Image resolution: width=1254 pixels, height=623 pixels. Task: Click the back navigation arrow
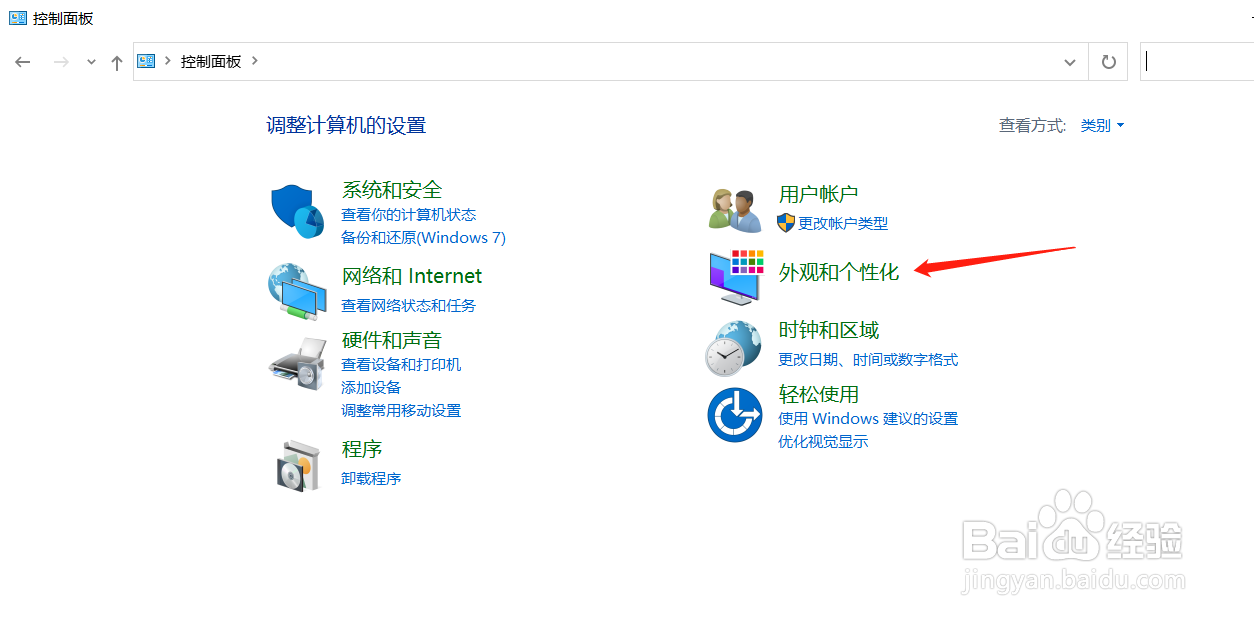coord(22,61)
